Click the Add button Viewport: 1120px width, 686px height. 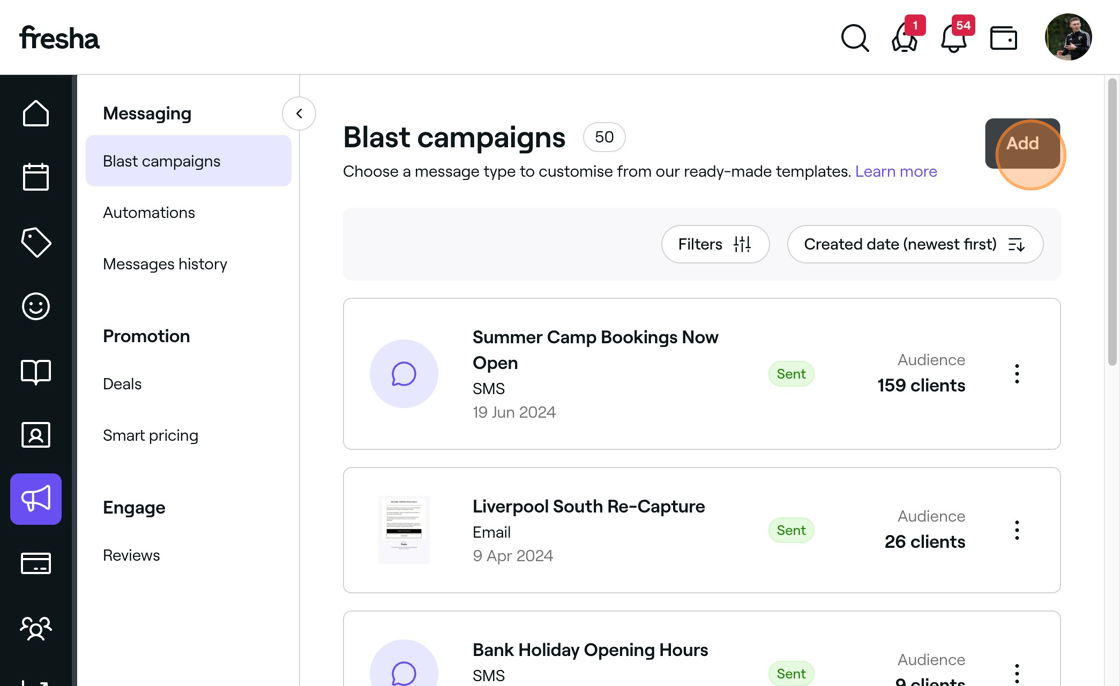1022,143
